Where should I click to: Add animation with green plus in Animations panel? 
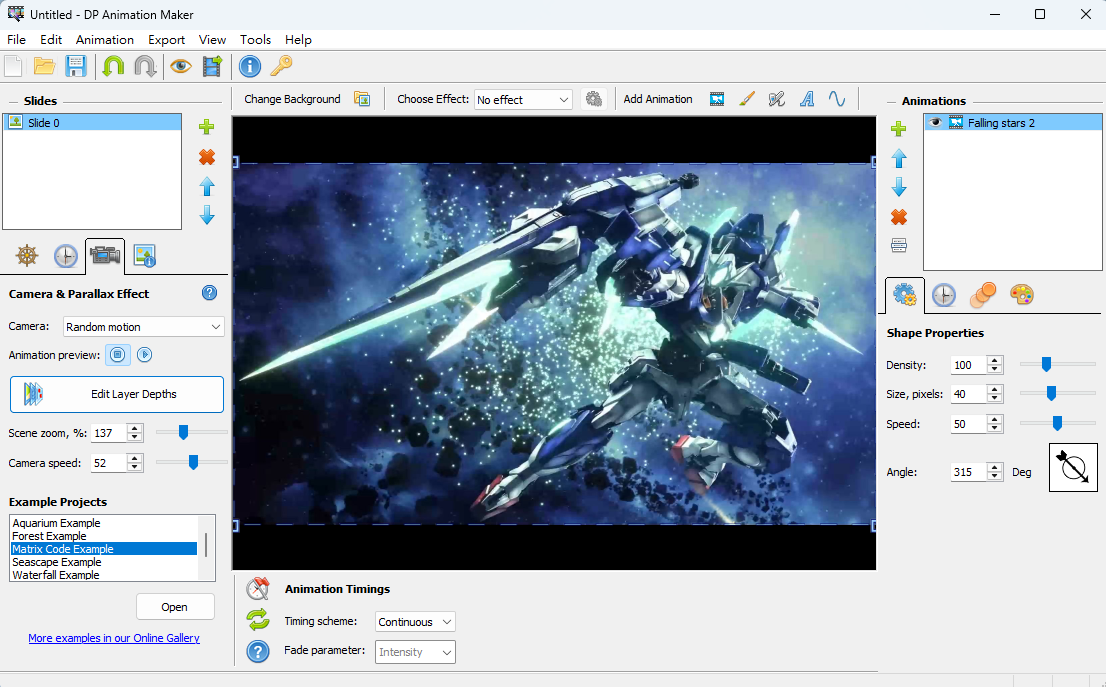click(899, 129)
